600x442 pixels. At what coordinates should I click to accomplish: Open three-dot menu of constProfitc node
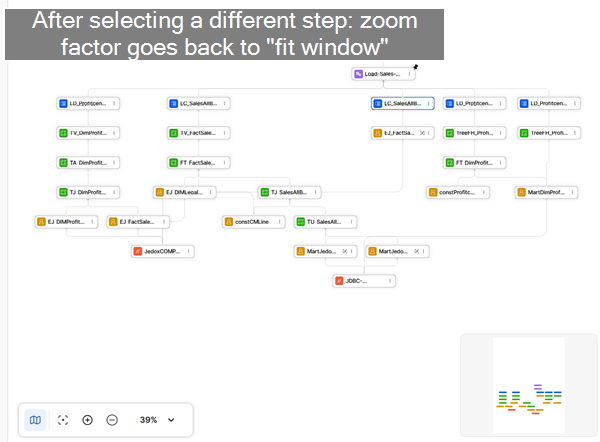(x=484, y=192)
